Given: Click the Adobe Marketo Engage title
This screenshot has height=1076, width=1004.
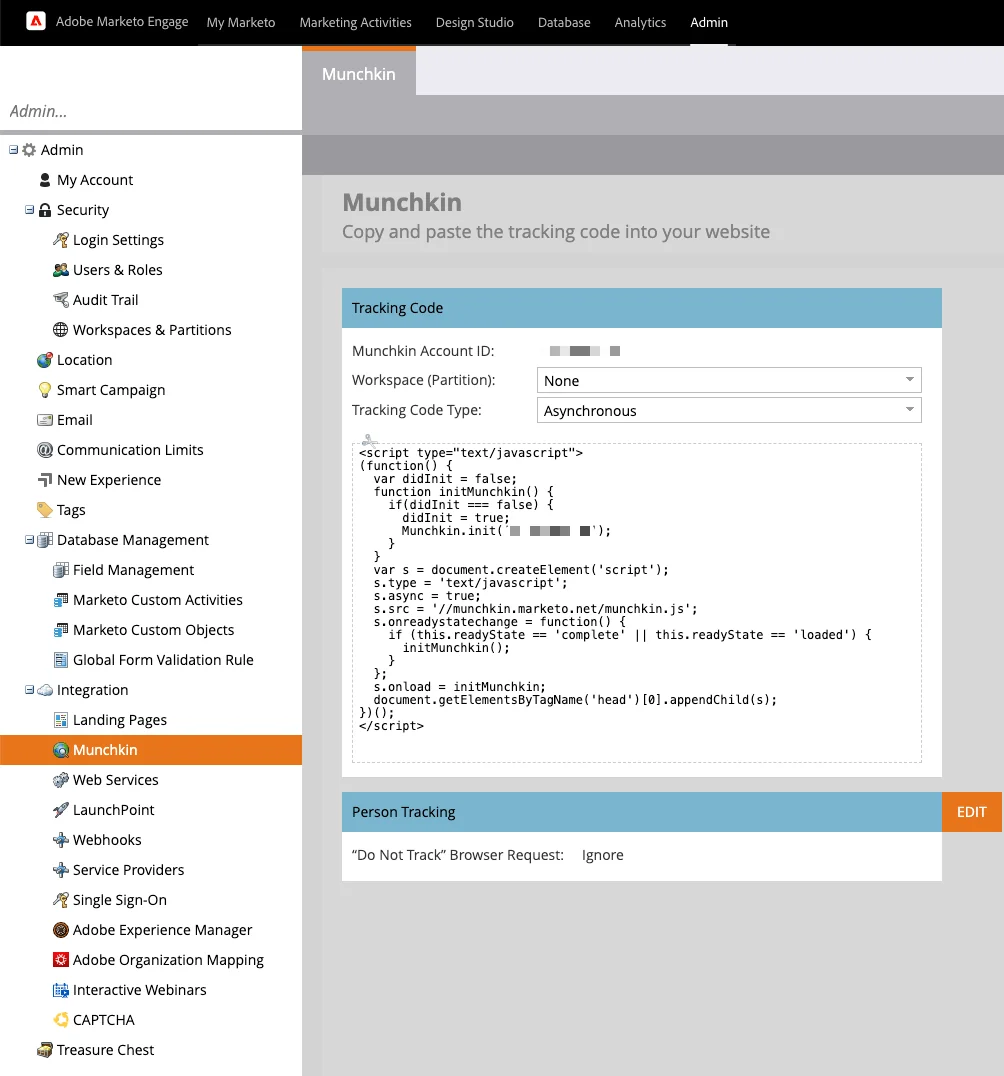Looking at the screenshot, I should [122, 21].
